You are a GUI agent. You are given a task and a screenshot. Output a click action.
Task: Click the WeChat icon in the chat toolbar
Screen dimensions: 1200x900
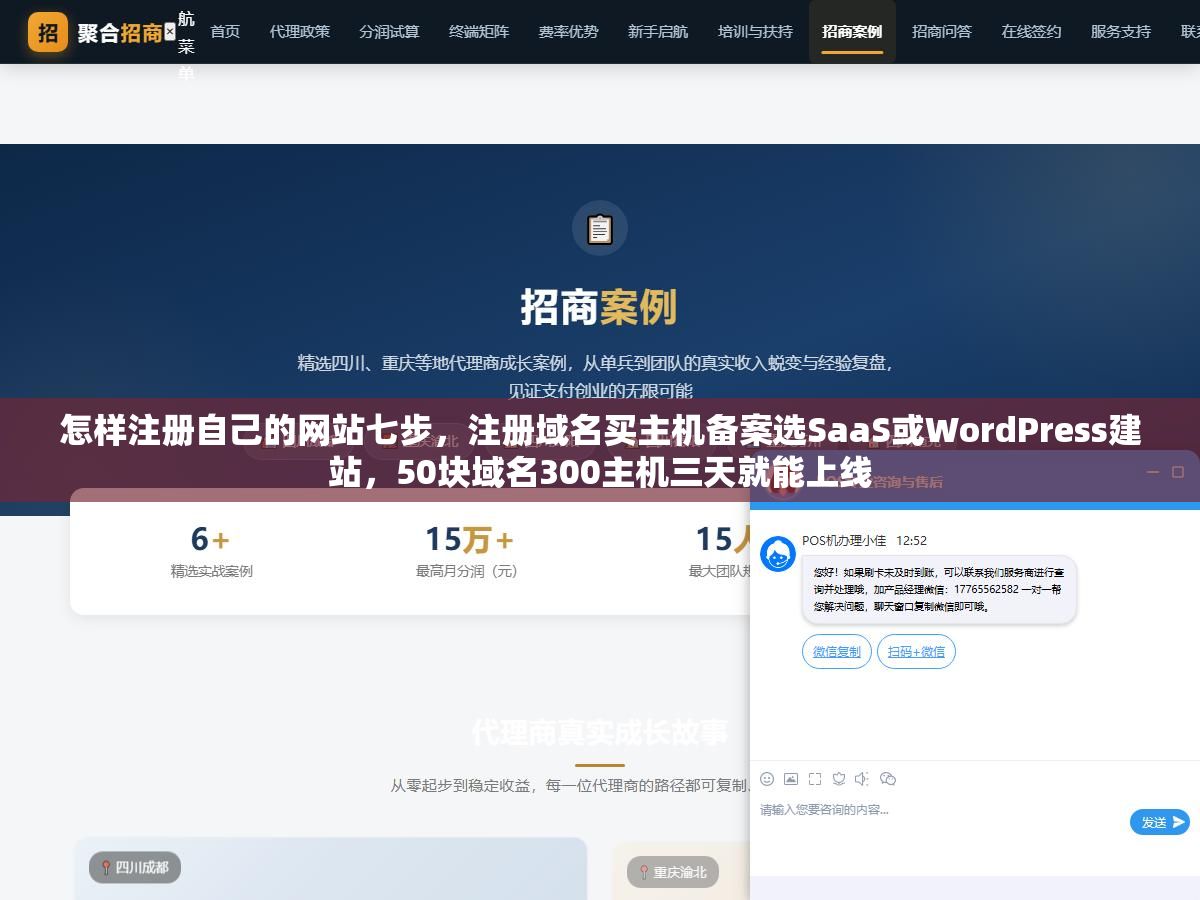tap(887, 779)
